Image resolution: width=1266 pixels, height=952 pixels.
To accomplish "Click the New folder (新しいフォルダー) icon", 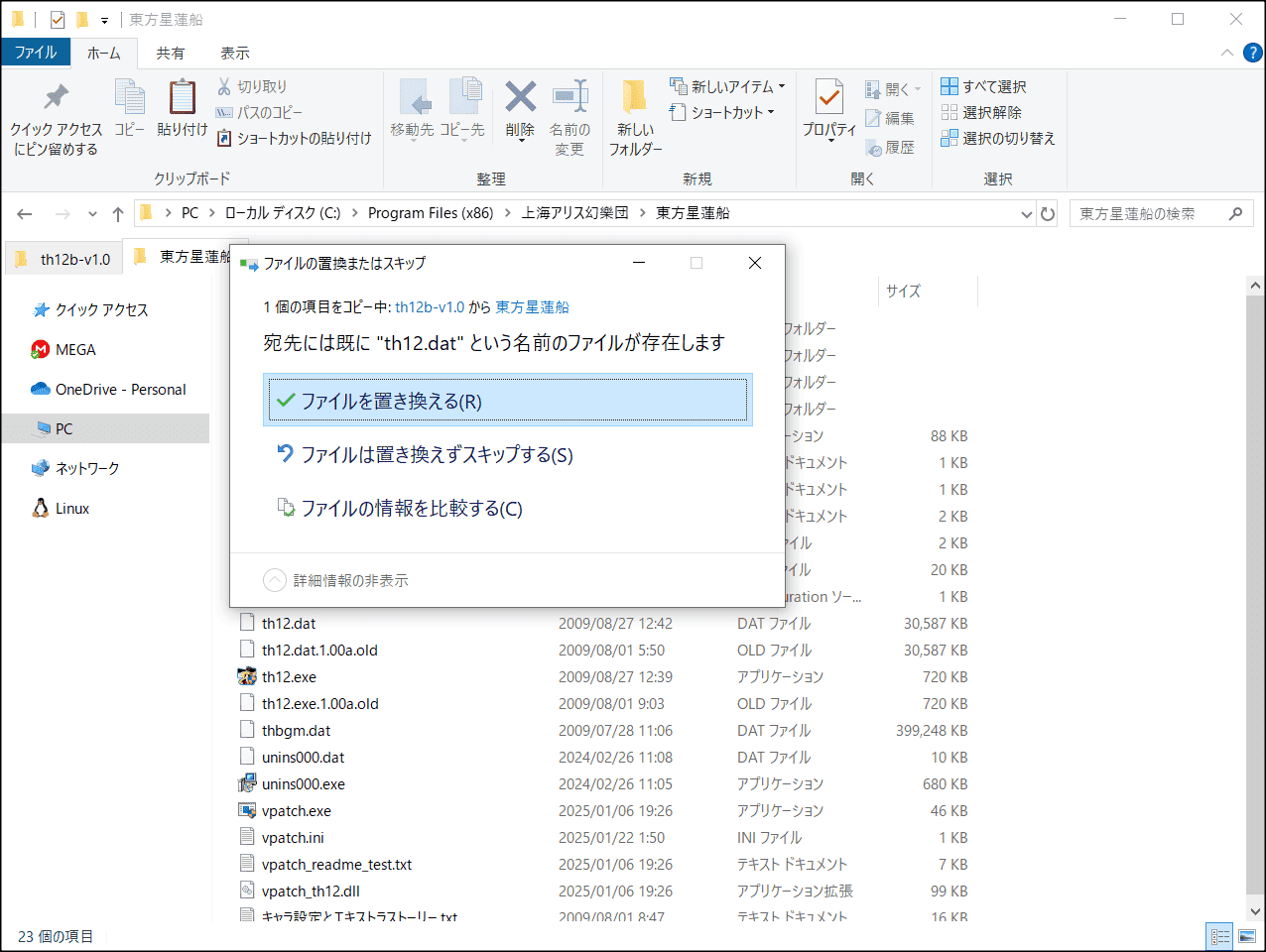I will pyautogui.click(x=635, y=97).
